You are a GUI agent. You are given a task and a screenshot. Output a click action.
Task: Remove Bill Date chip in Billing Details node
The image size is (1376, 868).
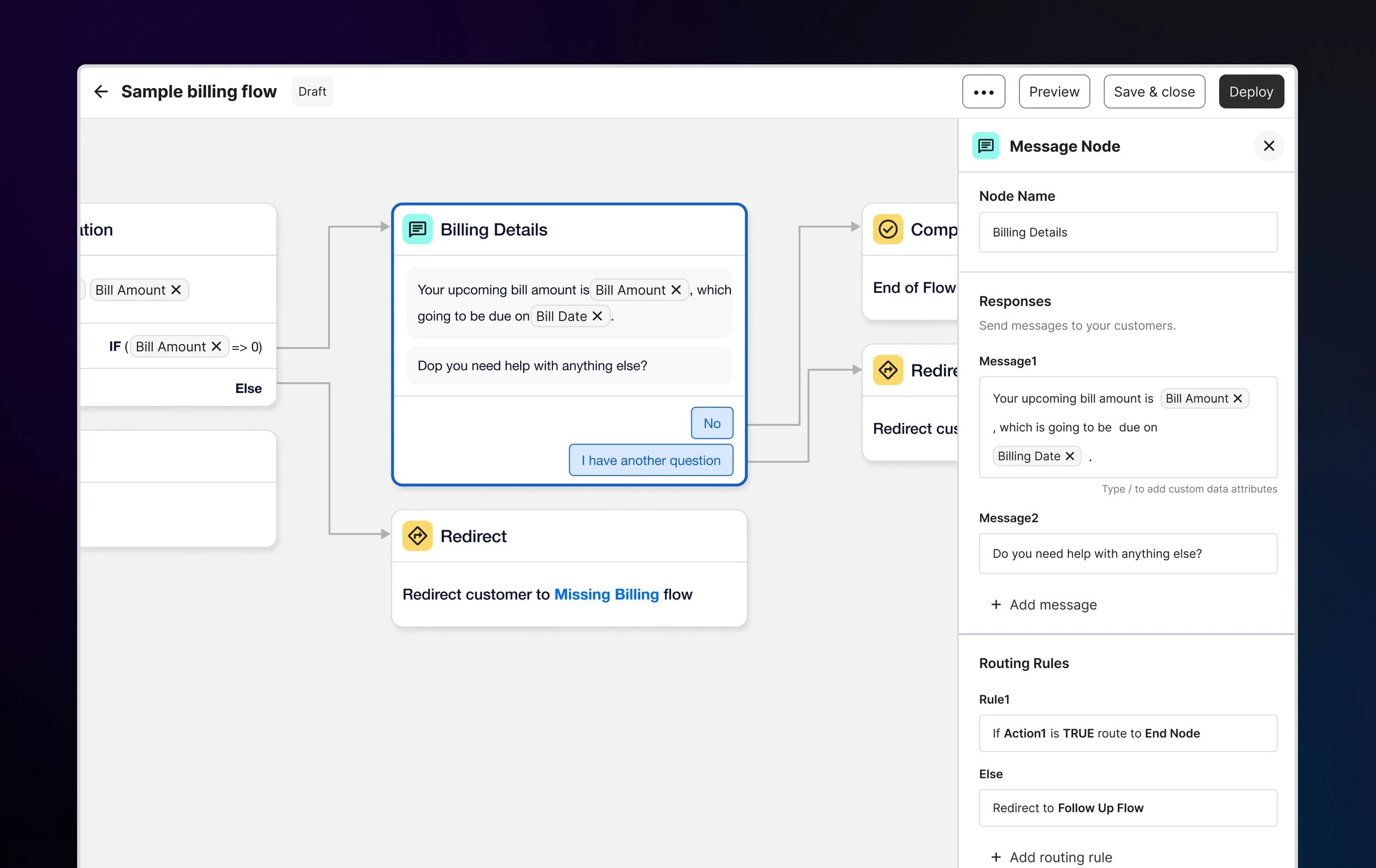(597, 316)
